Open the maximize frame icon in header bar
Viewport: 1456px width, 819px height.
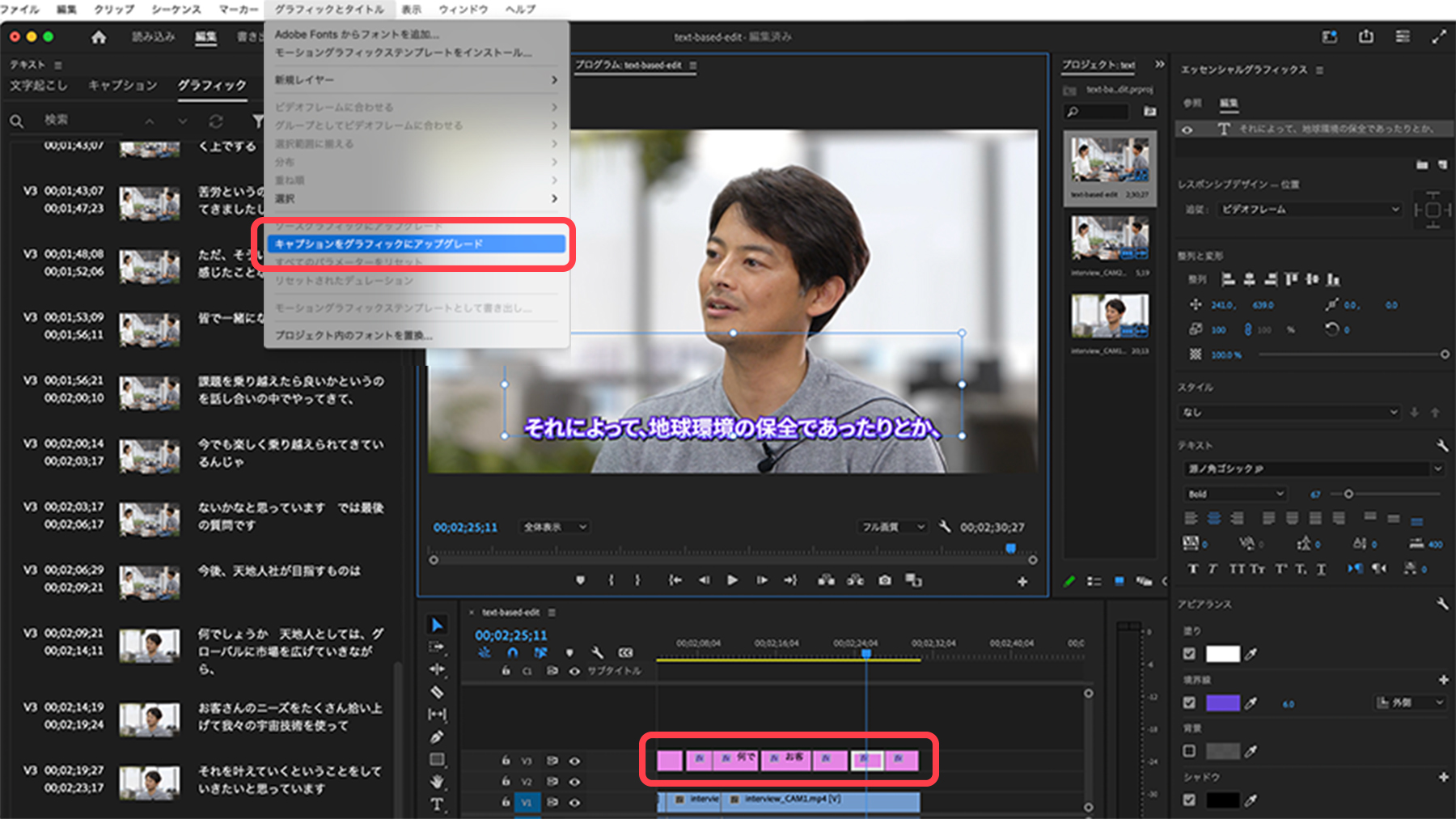1439,36
